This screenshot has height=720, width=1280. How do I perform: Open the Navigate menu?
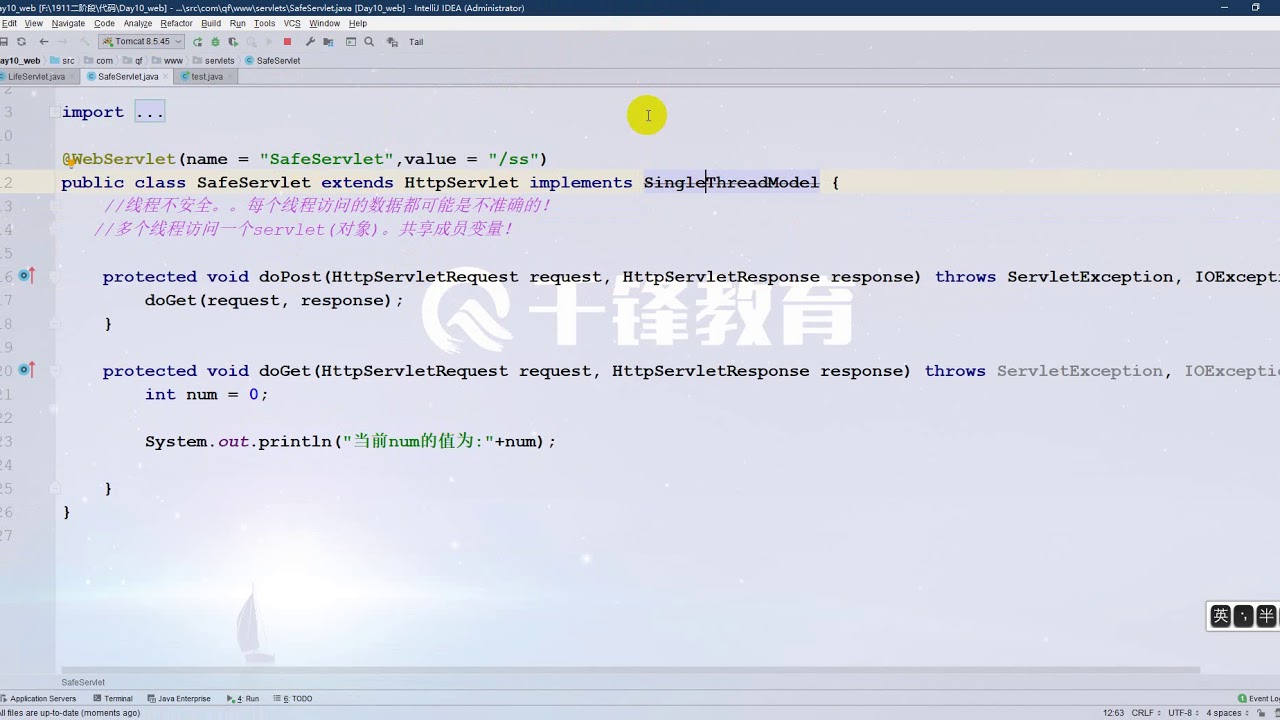68,23
